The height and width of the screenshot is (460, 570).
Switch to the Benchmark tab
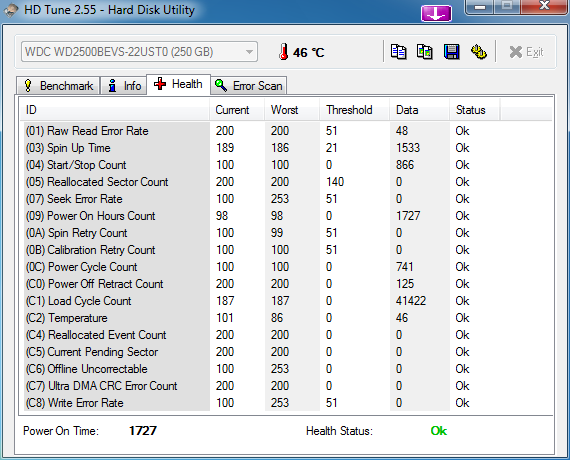click(58, 86)
